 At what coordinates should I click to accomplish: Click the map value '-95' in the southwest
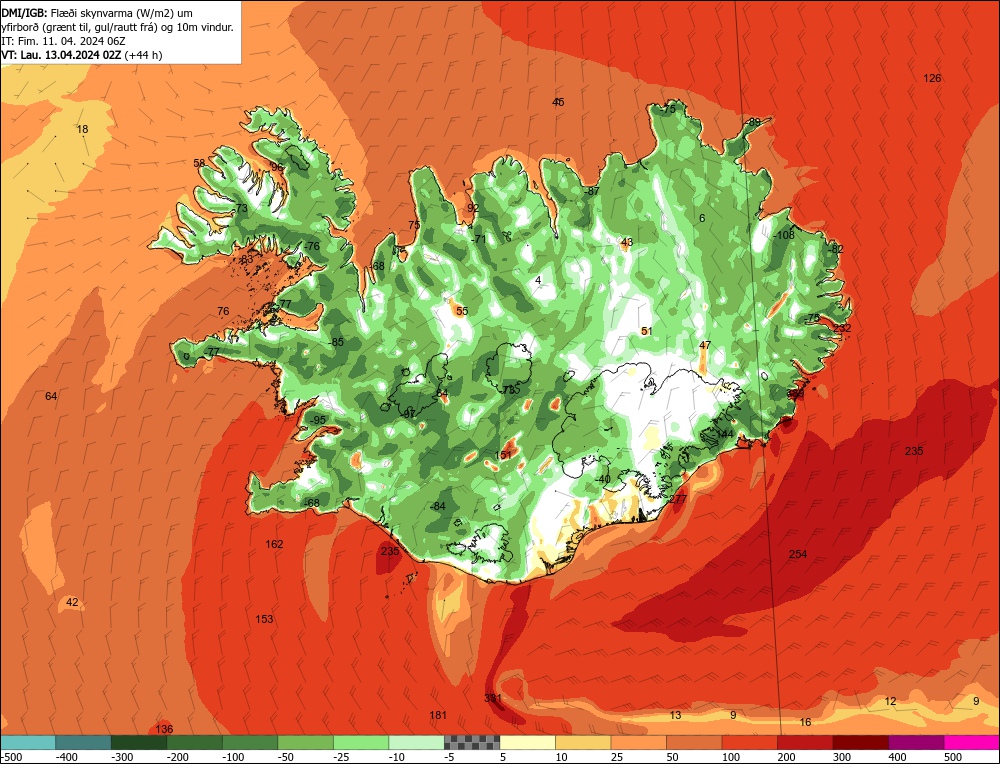tap(317, 420)
